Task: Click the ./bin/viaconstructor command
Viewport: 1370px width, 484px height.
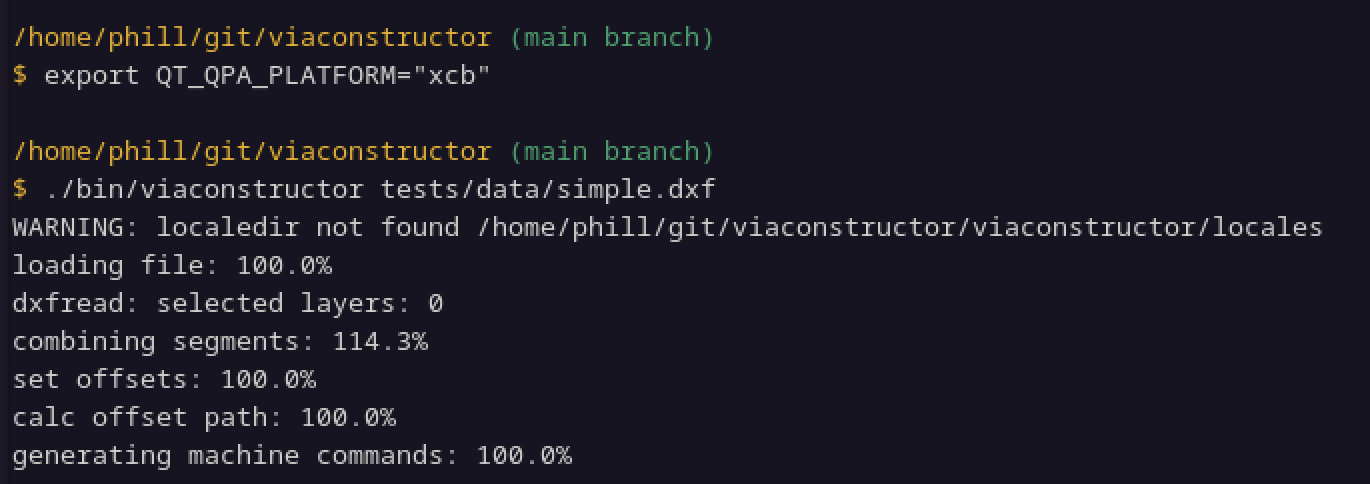Action: pyautogui.click(x=204, y=190)
